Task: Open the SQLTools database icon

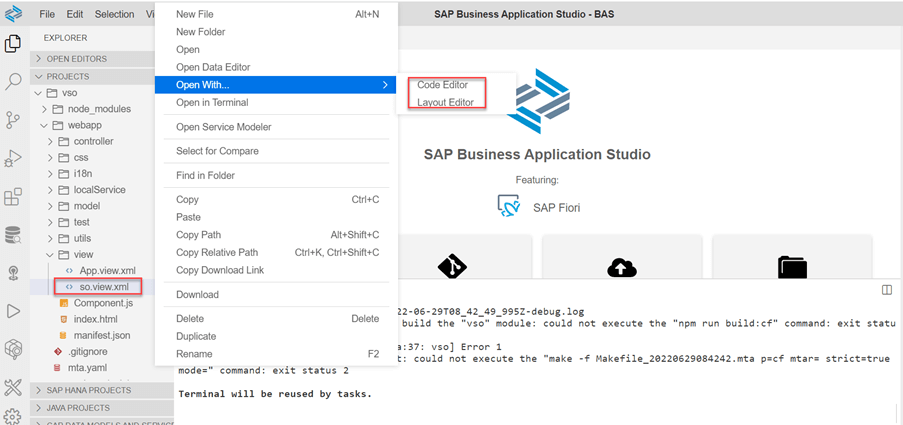Action: click(x=13, y=234)
